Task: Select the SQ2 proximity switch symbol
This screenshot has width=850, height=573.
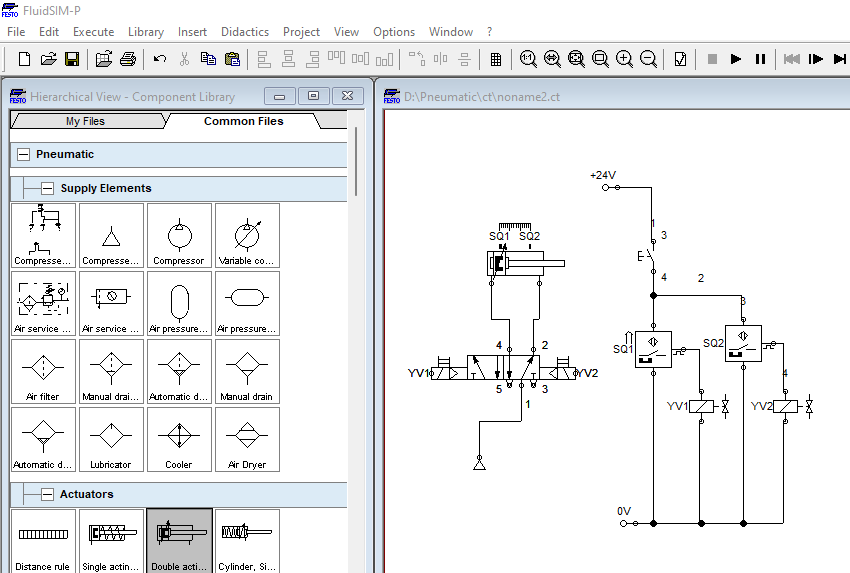Action: pos(743,344)
